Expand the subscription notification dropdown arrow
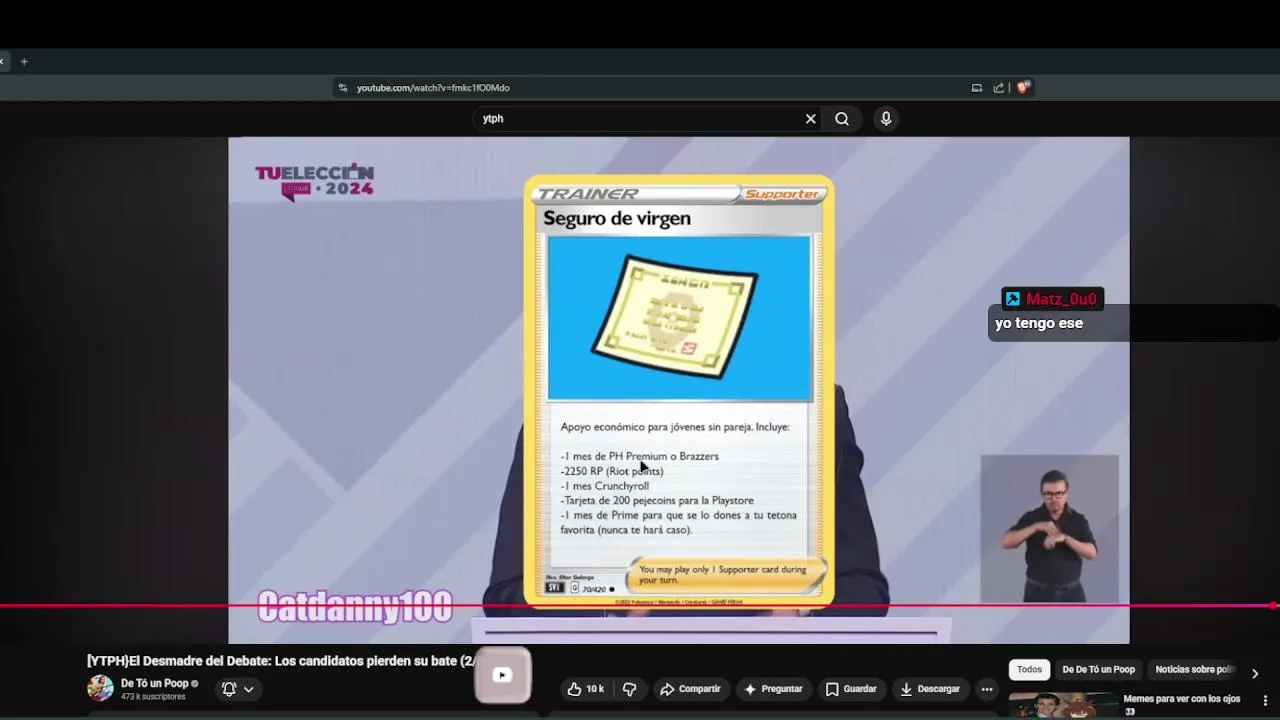Screen dimensions: 1280x720 pyautogui.click(x=248, y=689)
